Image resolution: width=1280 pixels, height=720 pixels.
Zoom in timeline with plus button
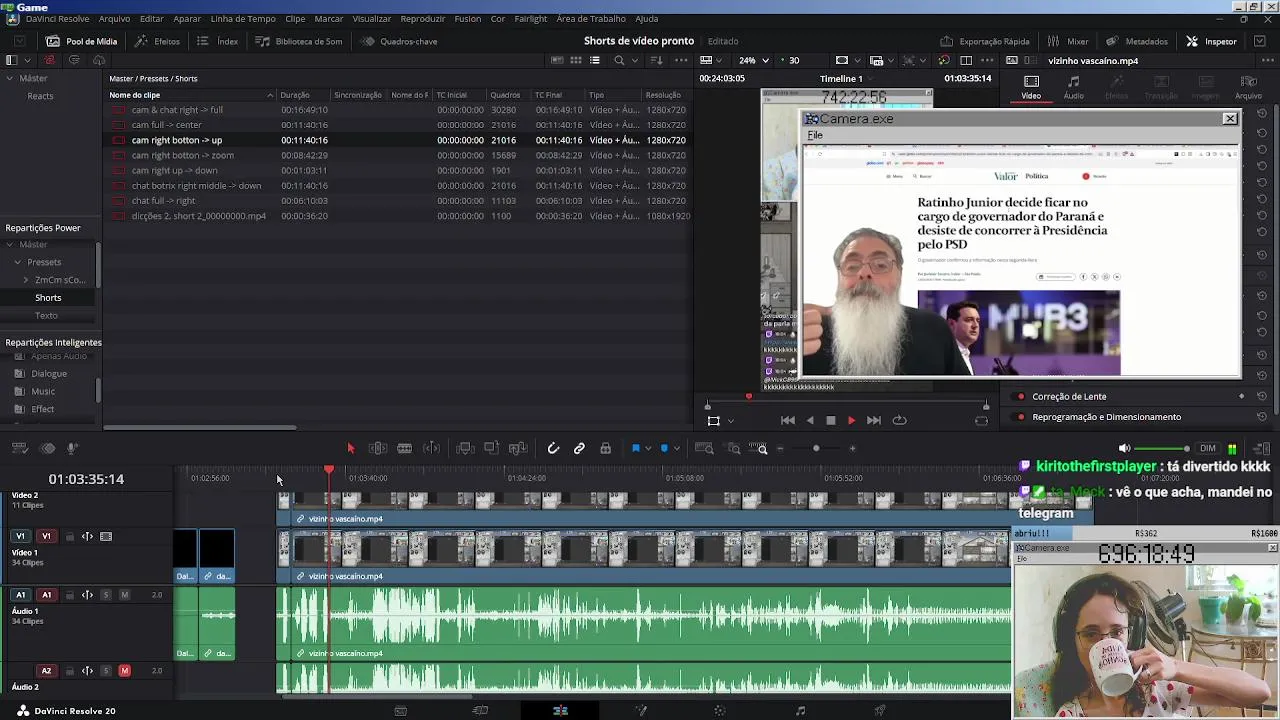pyautogui.click(x=852, y=449)
